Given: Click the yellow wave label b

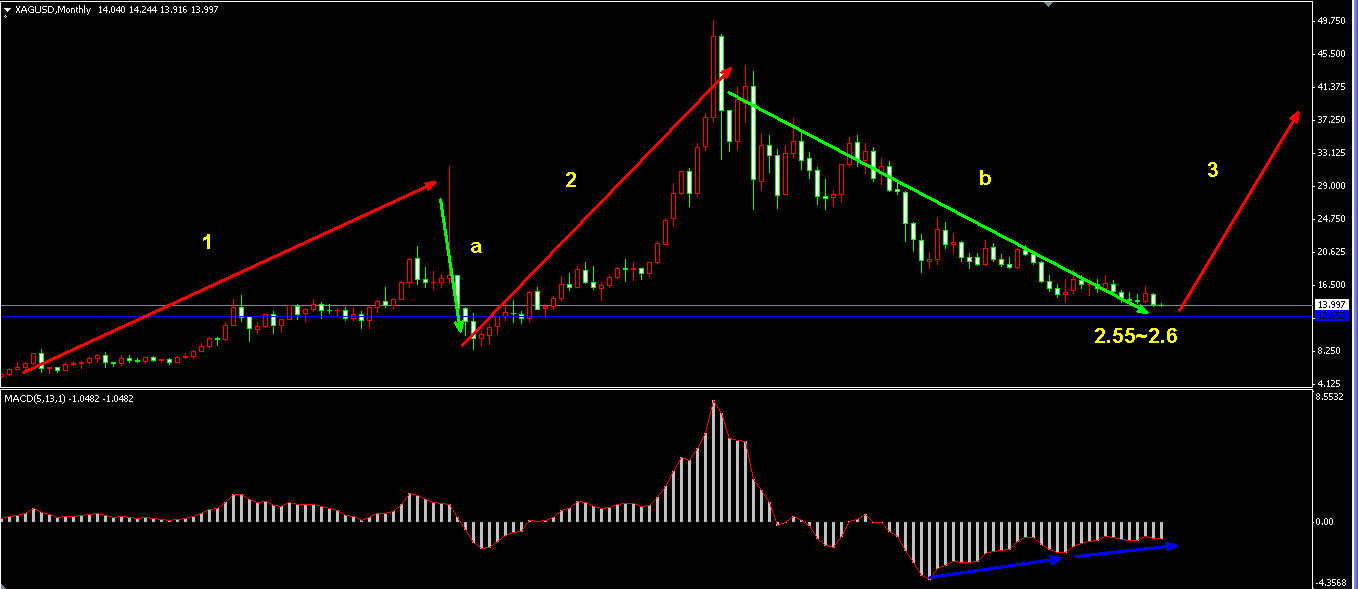Looking at the screenshot, I should (x=984, y=179).
